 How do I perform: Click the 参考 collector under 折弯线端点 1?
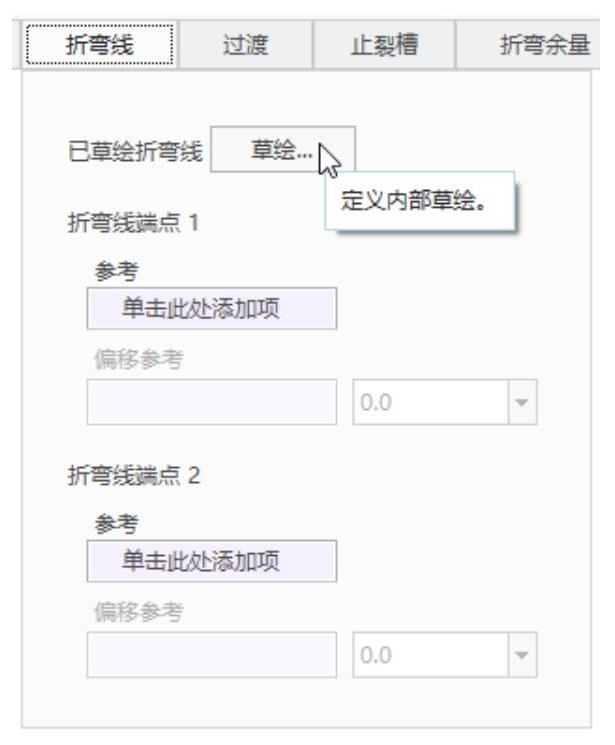point(211,309)
